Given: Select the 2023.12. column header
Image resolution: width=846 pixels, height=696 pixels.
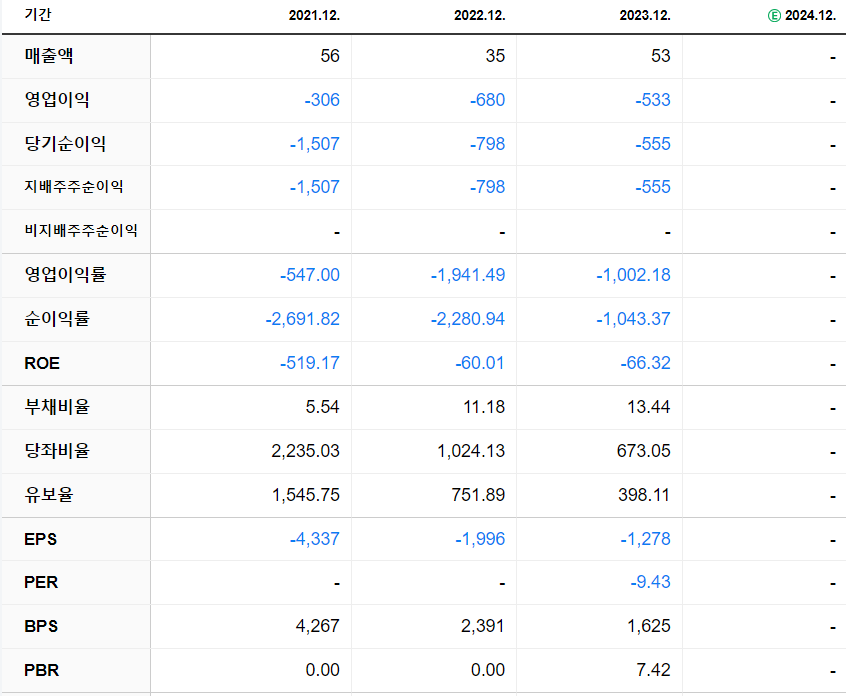Looking at the screenshot, I should tap(645, 16).
